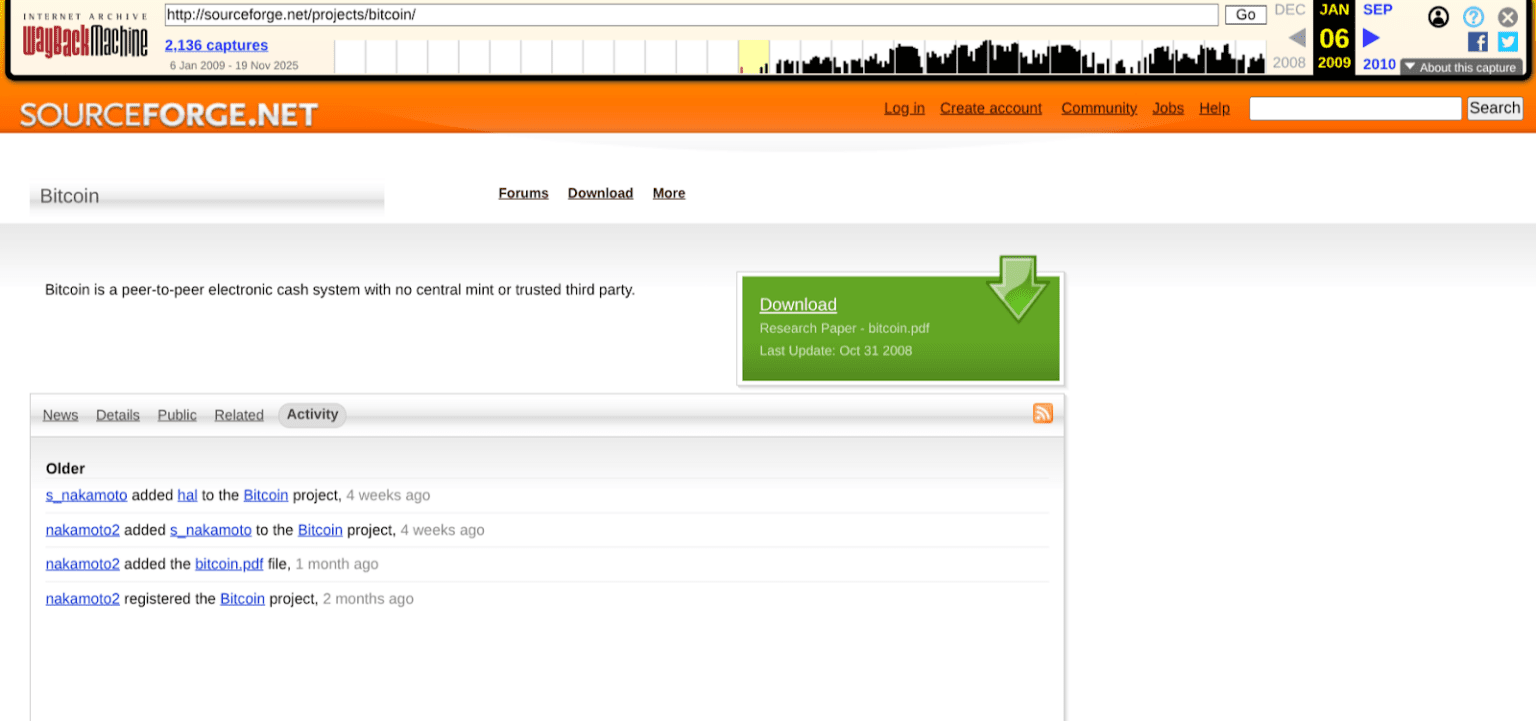Share capture via the Twitter icon
The width and height of the screenshot is (1536, 721).
[x=1507, y=42]
